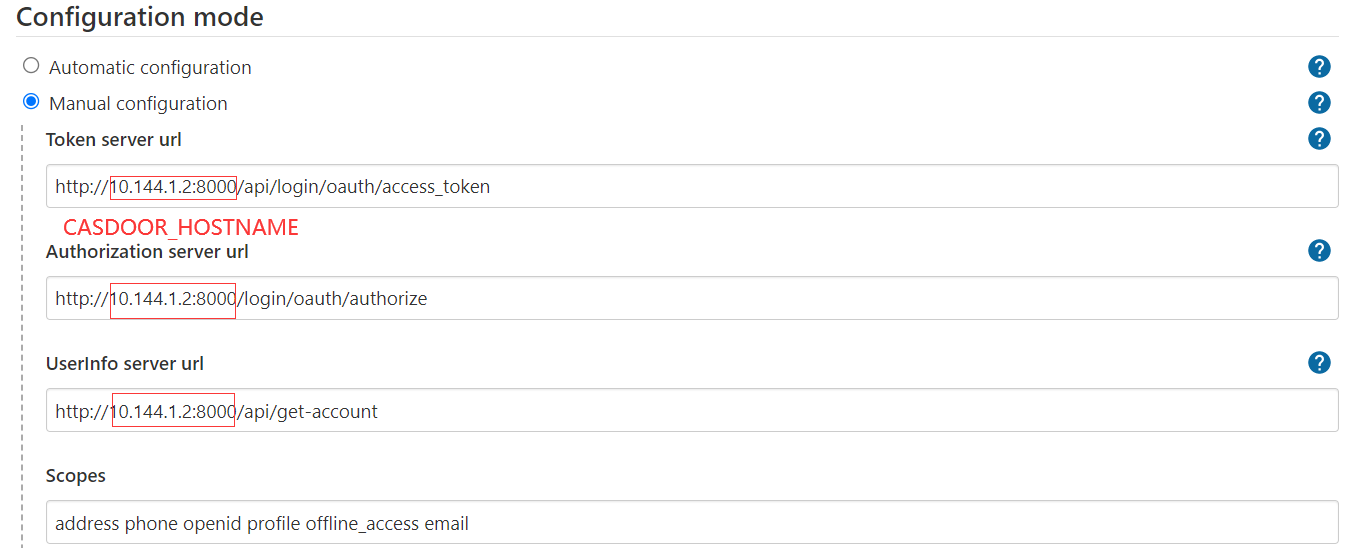This screenshot has width=1361, height=548.
Task: Click the "UserInfo server url" label
Action: (x=125, y=364)
